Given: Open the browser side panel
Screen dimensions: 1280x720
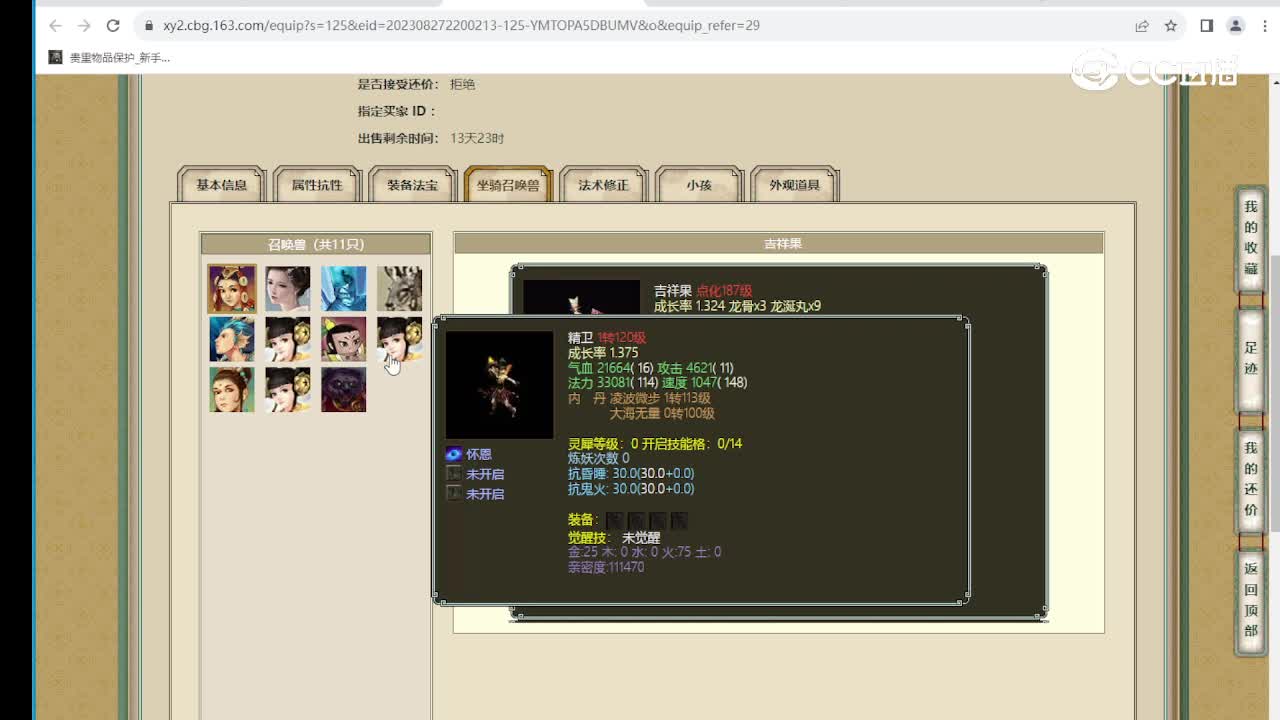Looking at the screenshot, I should [x=1207, y=26].
